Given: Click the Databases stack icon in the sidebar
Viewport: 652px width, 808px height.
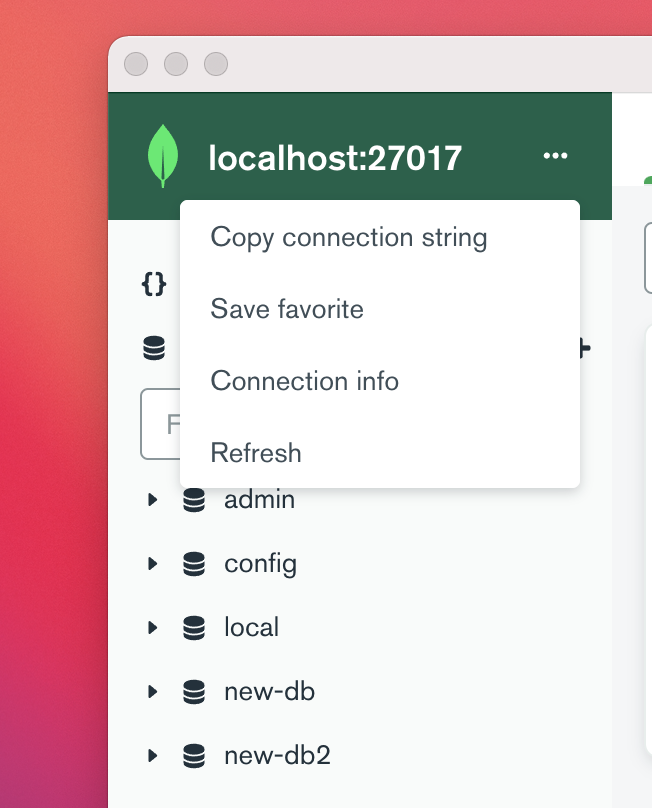Looking at the screenshot, I should tap(154, 348).
